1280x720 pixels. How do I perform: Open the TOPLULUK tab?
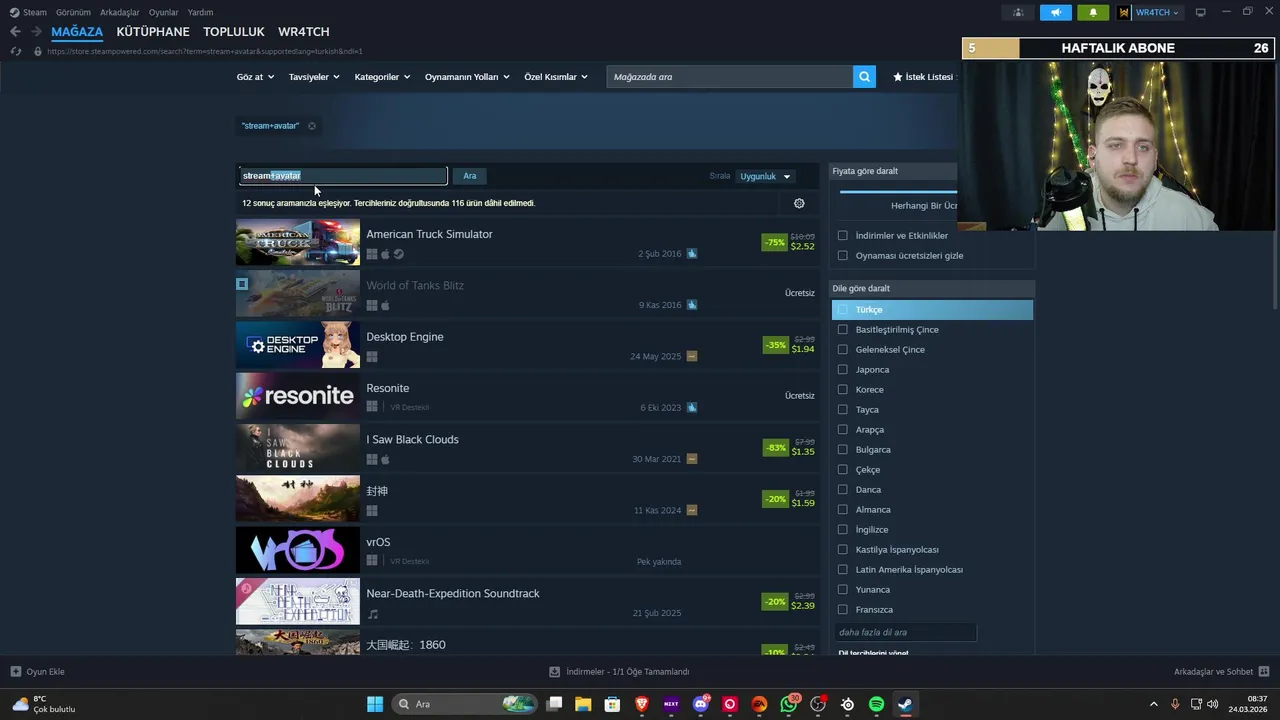(x=234, y=32)
